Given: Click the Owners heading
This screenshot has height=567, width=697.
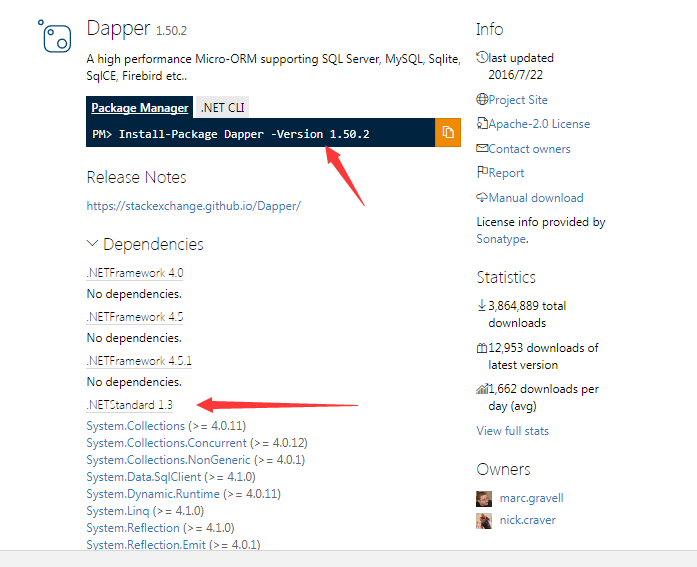Looking at the screenshot, I should coord(503,469).
